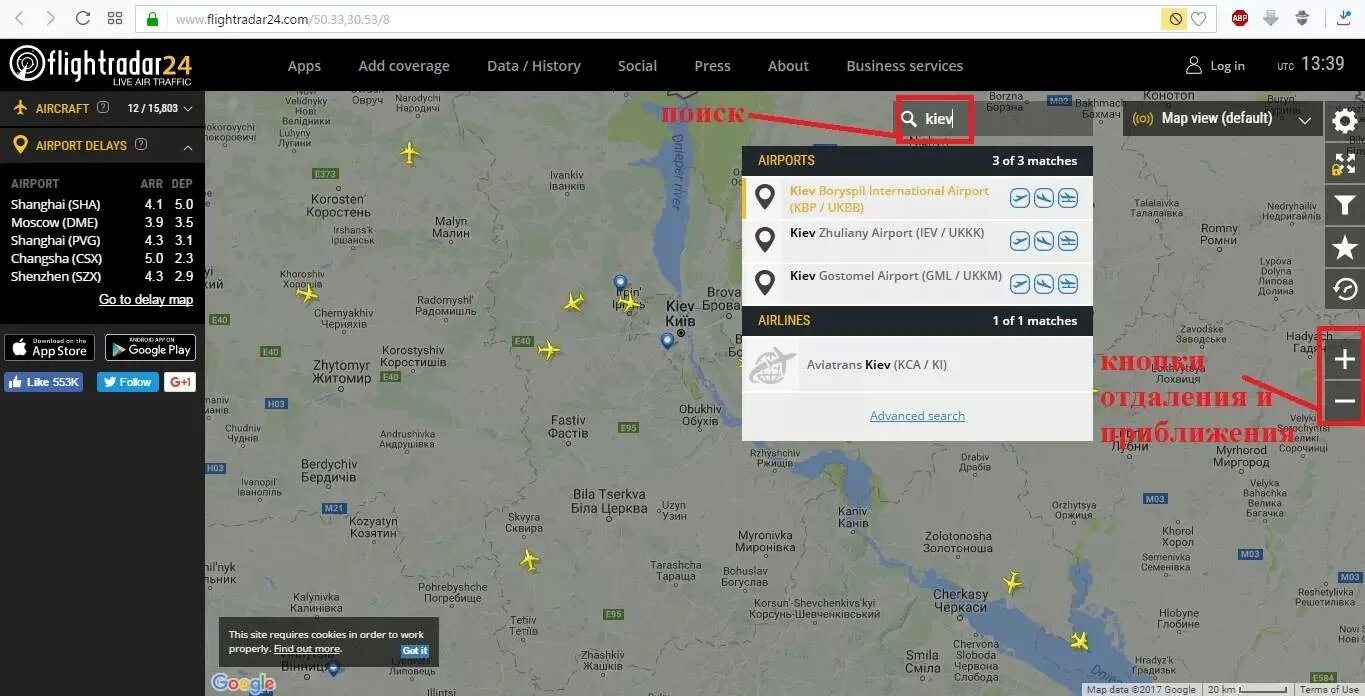This screenshot has width=1365, height=696.
Task: Open the map settings gear
Action: (x=1345, y=121)
